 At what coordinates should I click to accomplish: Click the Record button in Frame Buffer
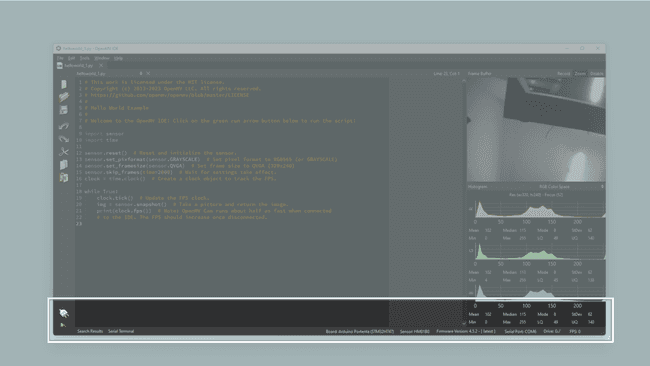click(563, 73)
